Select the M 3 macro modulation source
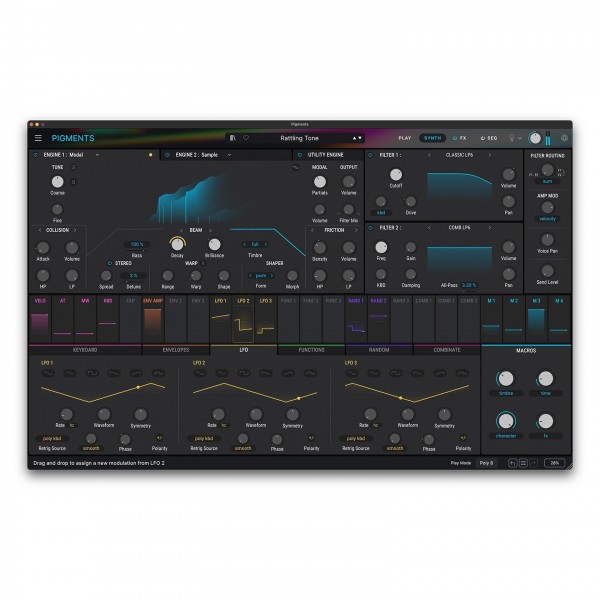This screenshot has width=600, height=600. point(536,319)
